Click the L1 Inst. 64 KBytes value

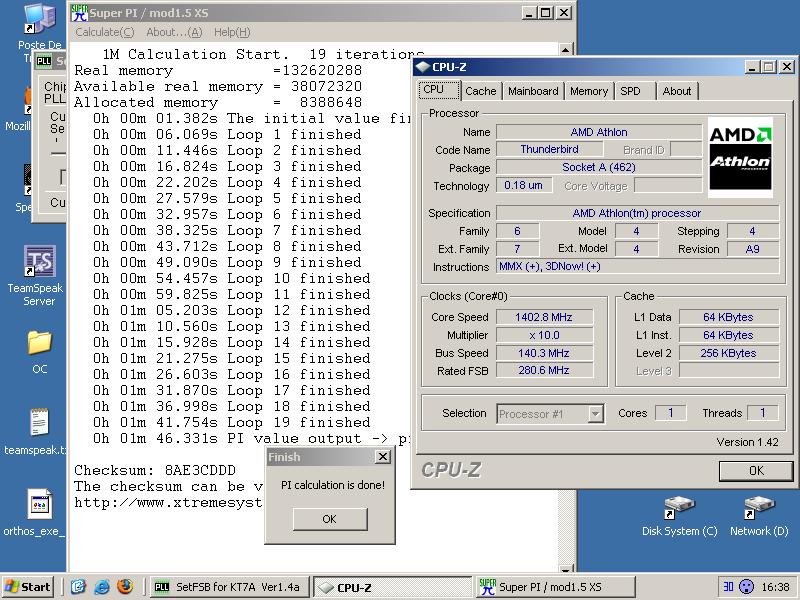[x=729, y=335]
